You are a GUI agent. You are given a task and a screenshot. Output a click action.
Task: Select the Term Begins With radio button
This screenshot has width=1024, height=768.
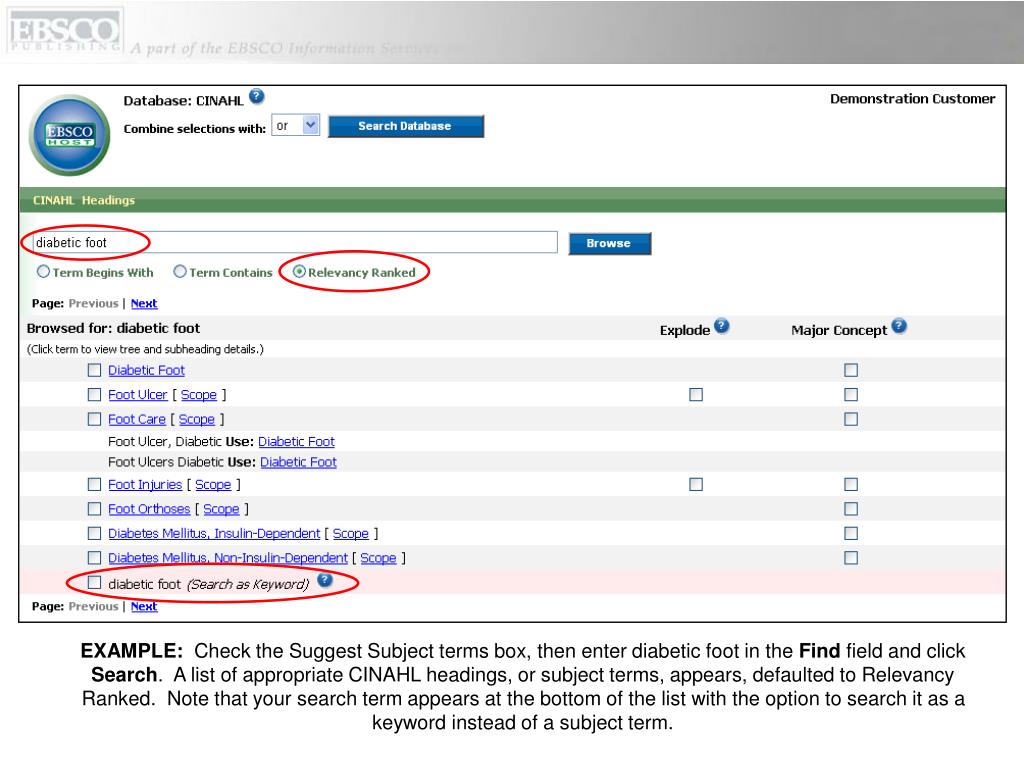(x=43, y=272)
